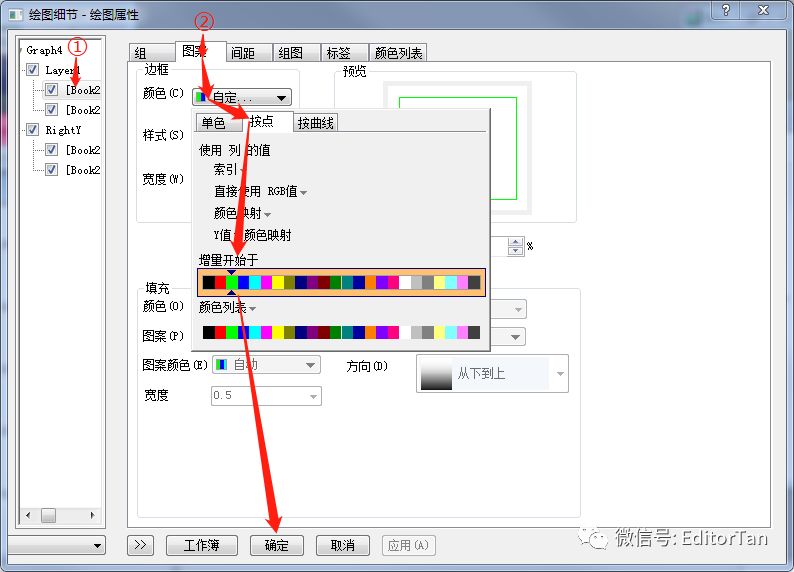Click the gradient preview in the 方向 box

[x=436, y=374]
